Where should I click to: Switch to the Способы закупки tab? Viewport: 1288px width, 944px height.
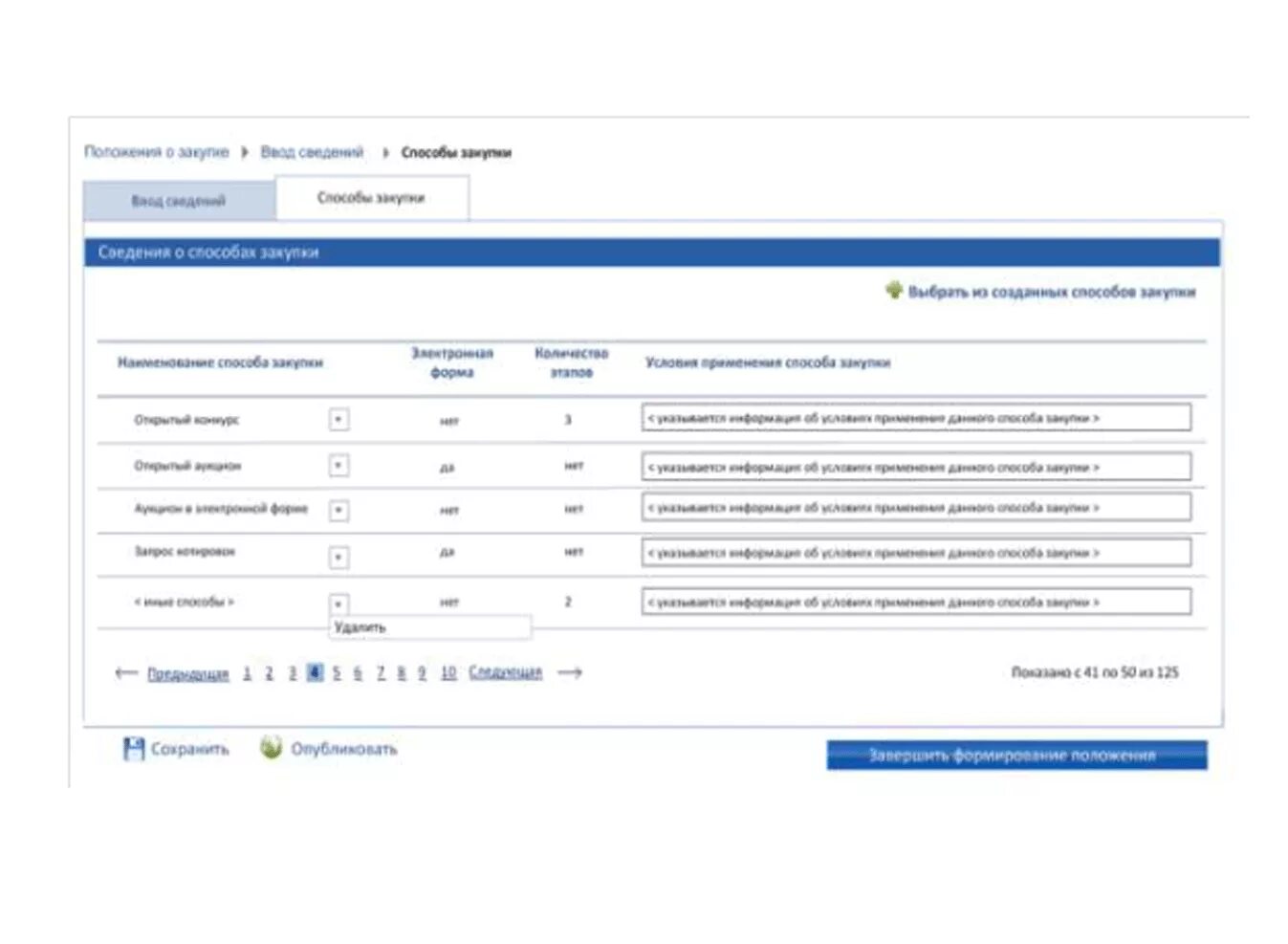pyautogui.click(x=371, y=198)
